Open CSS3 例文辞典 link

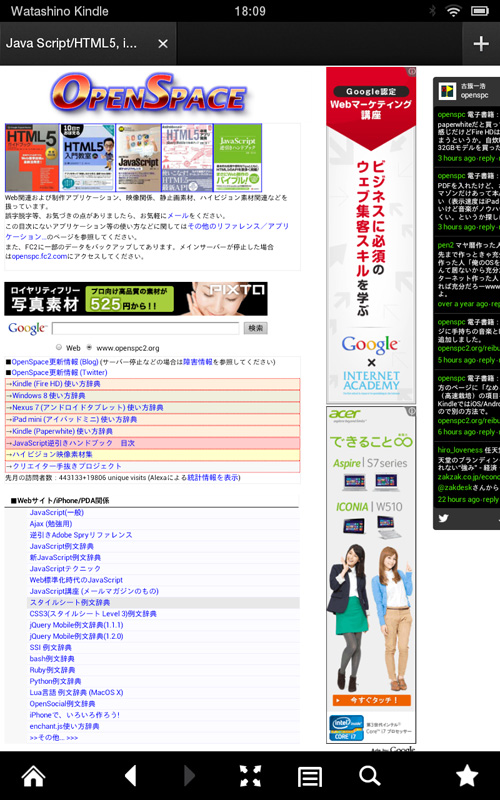pos(93,614)
